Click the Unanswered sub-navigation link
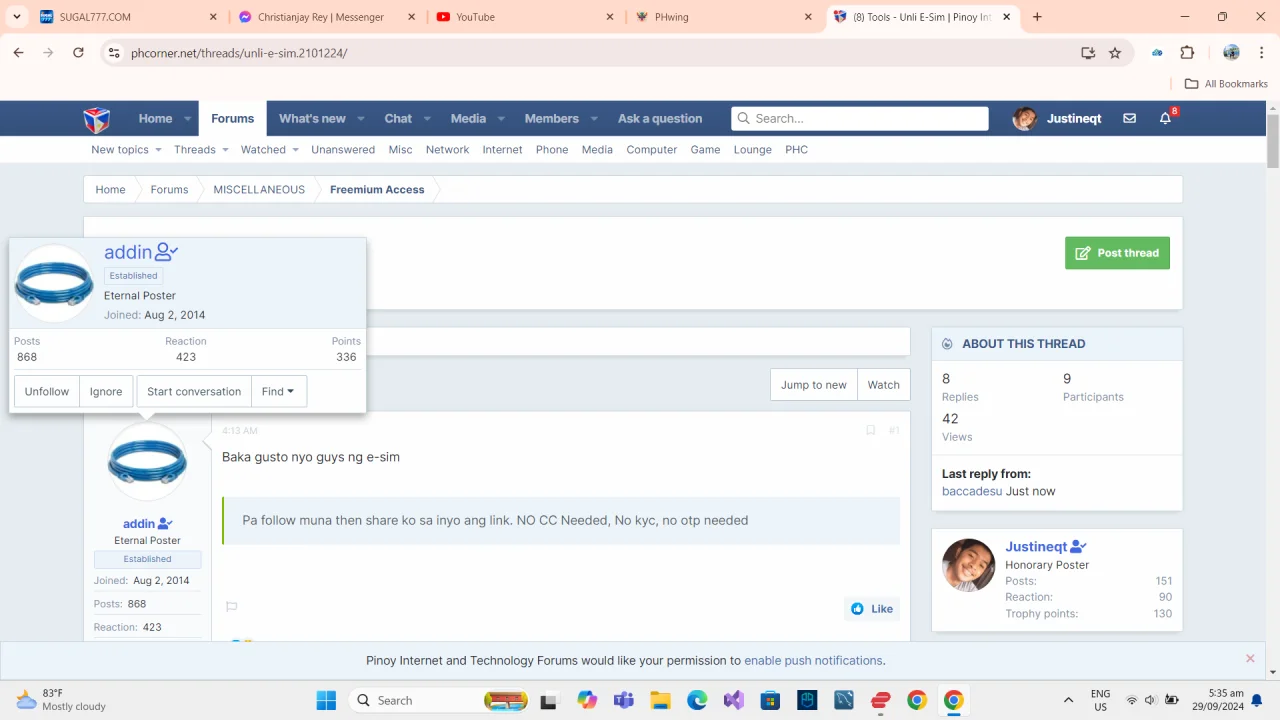1280x720 pixels. (343, 150)
